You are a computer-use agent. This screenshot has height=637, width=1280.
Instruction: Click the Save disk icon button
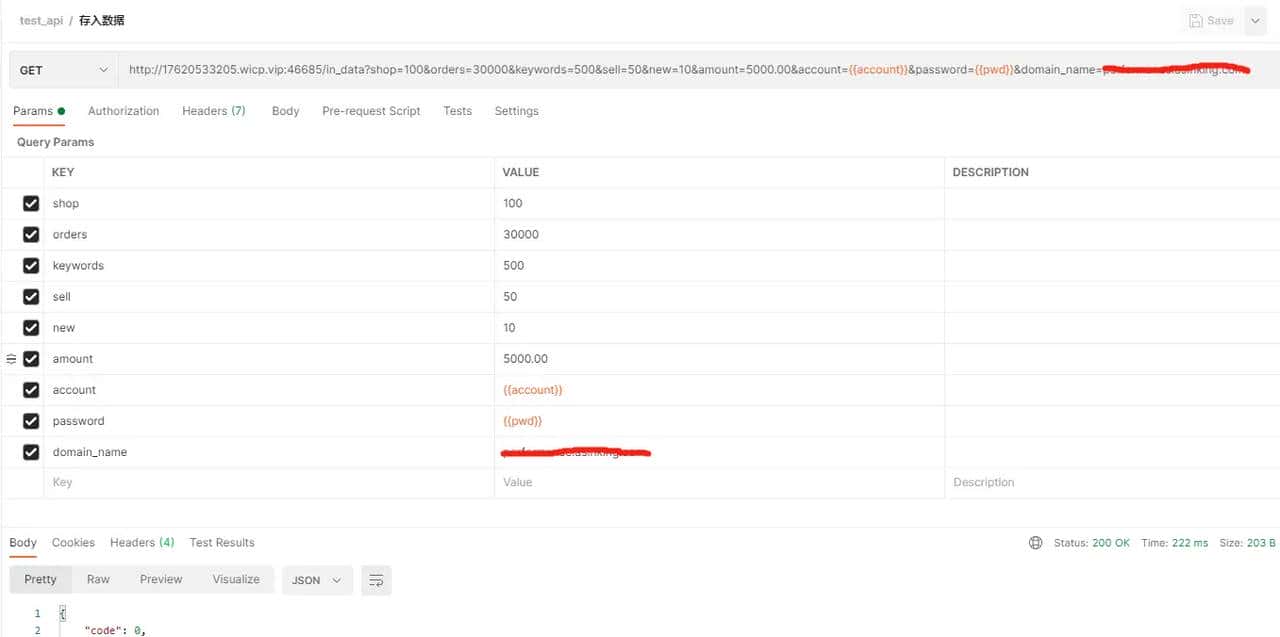(1211, 20)
